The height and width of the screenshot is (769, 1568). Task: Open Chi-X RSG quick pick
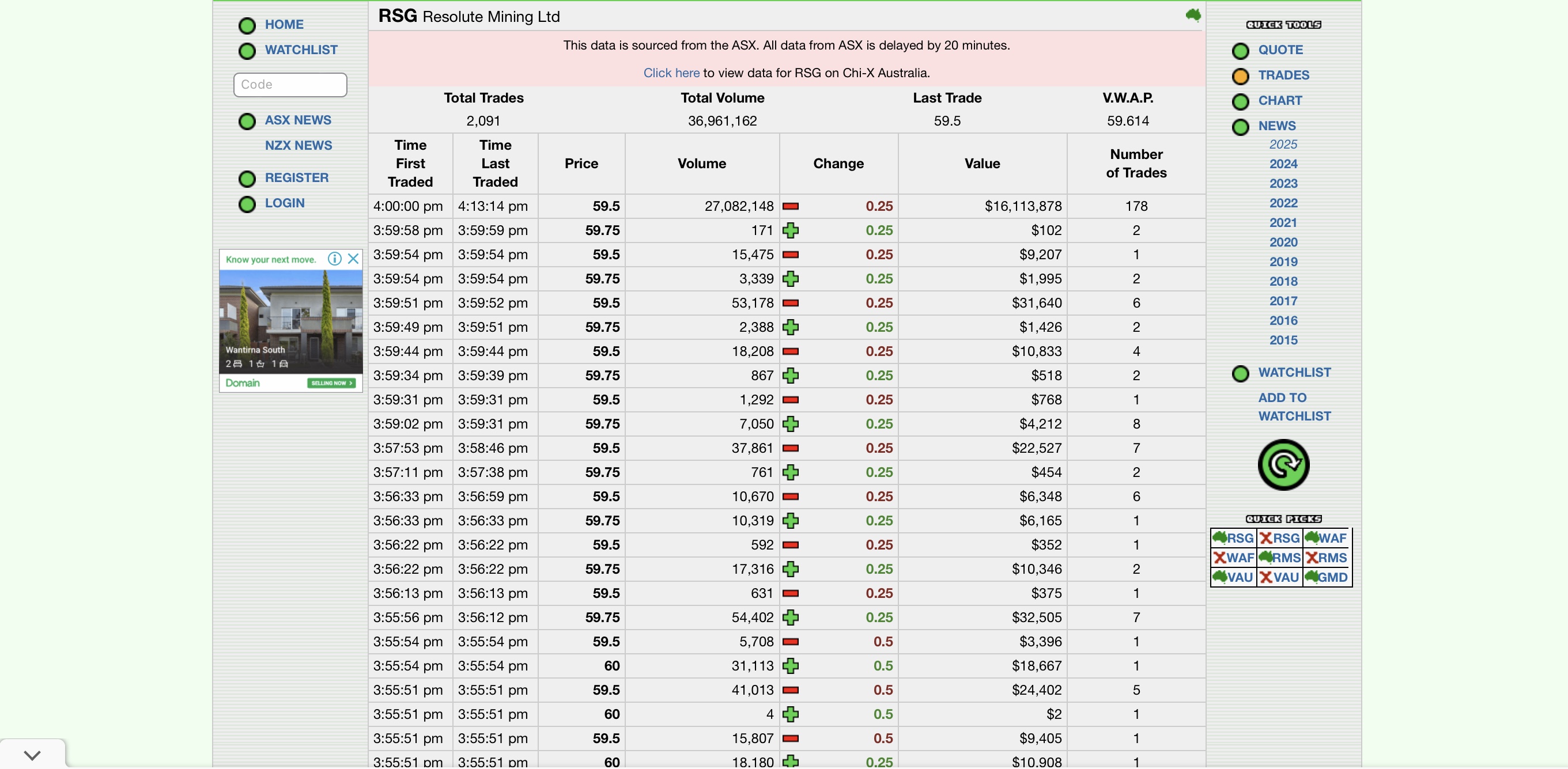click(x=1279, y=538)
